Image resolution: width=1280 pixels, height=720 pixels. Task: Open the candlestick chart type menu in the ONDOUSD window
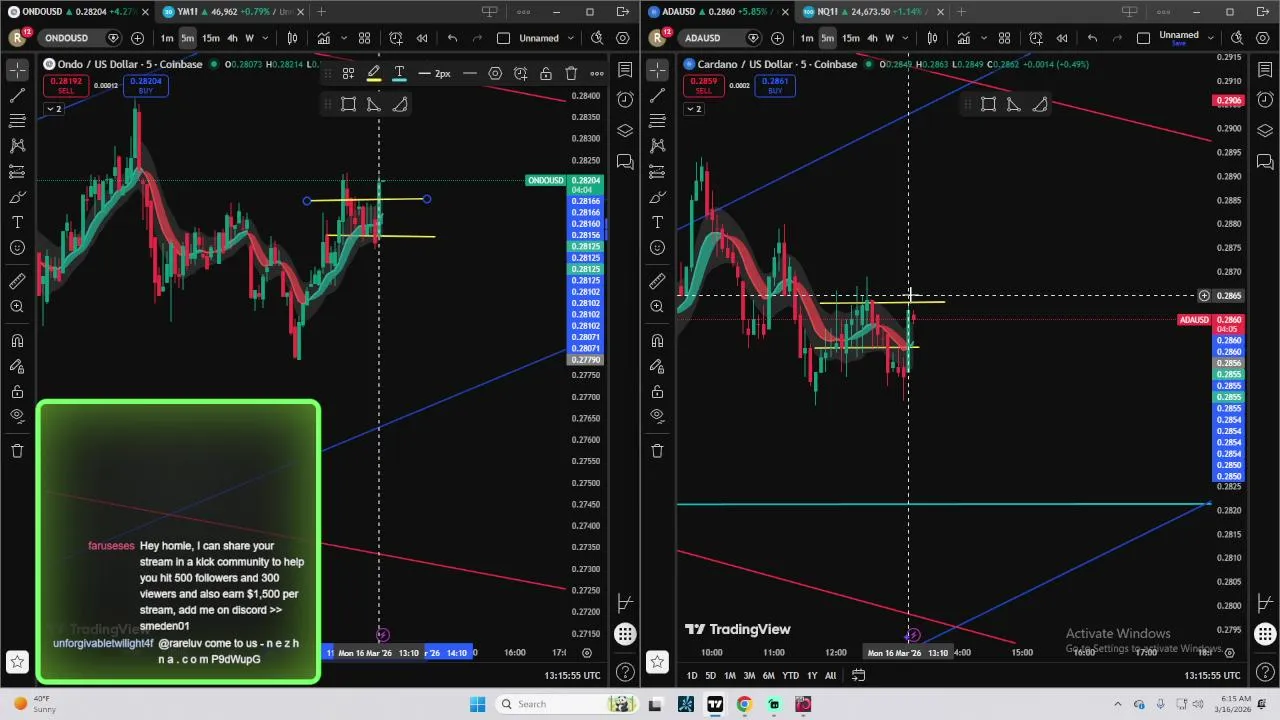click(292, 38)
